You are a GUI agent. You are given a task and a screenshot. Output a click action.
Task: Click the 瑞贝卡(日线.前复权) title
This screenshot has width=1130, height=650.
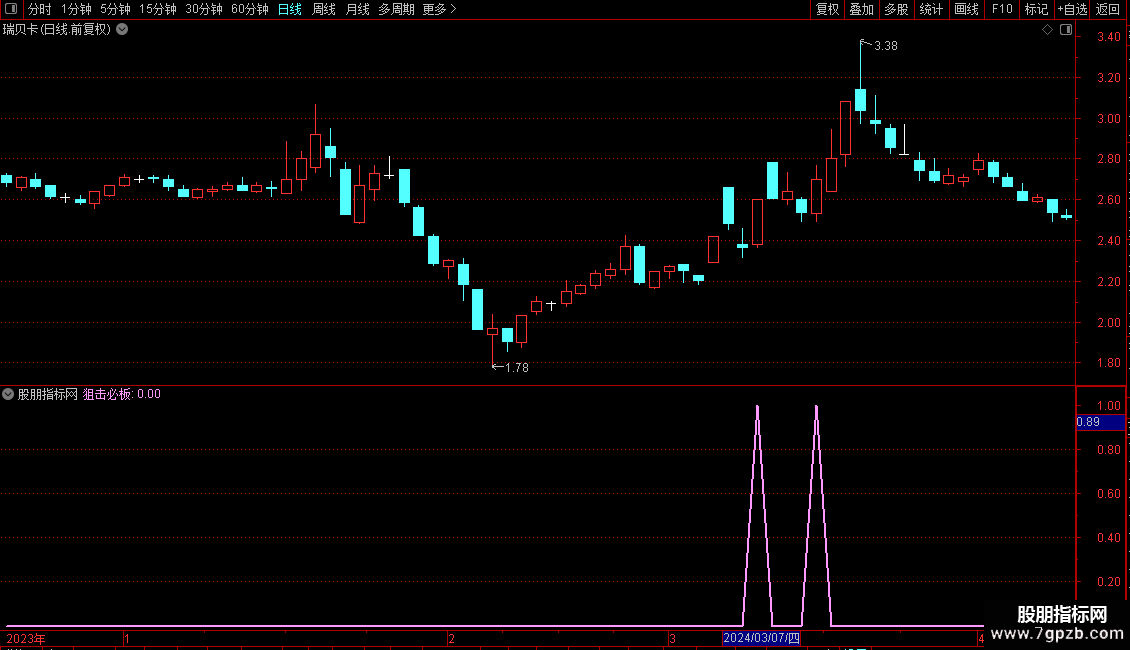tap(57, 30)
